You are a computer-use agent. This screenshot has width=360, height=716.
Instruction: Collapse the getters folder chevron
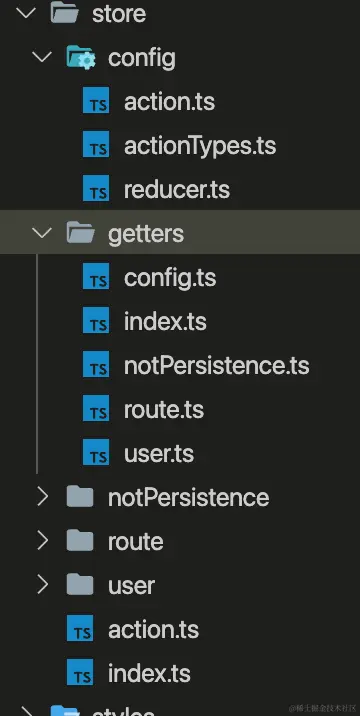42,233
